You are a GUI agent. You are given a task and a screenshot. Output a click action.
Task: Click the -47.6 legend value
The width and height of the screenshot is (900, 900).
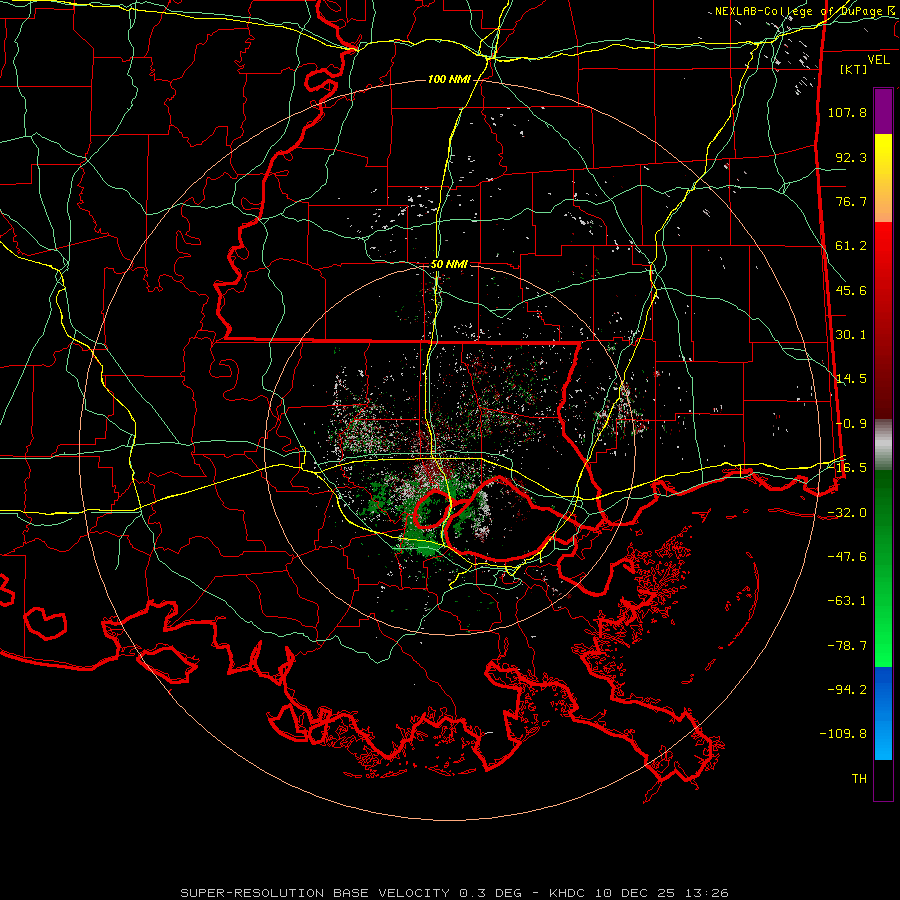tap(847, 557)
